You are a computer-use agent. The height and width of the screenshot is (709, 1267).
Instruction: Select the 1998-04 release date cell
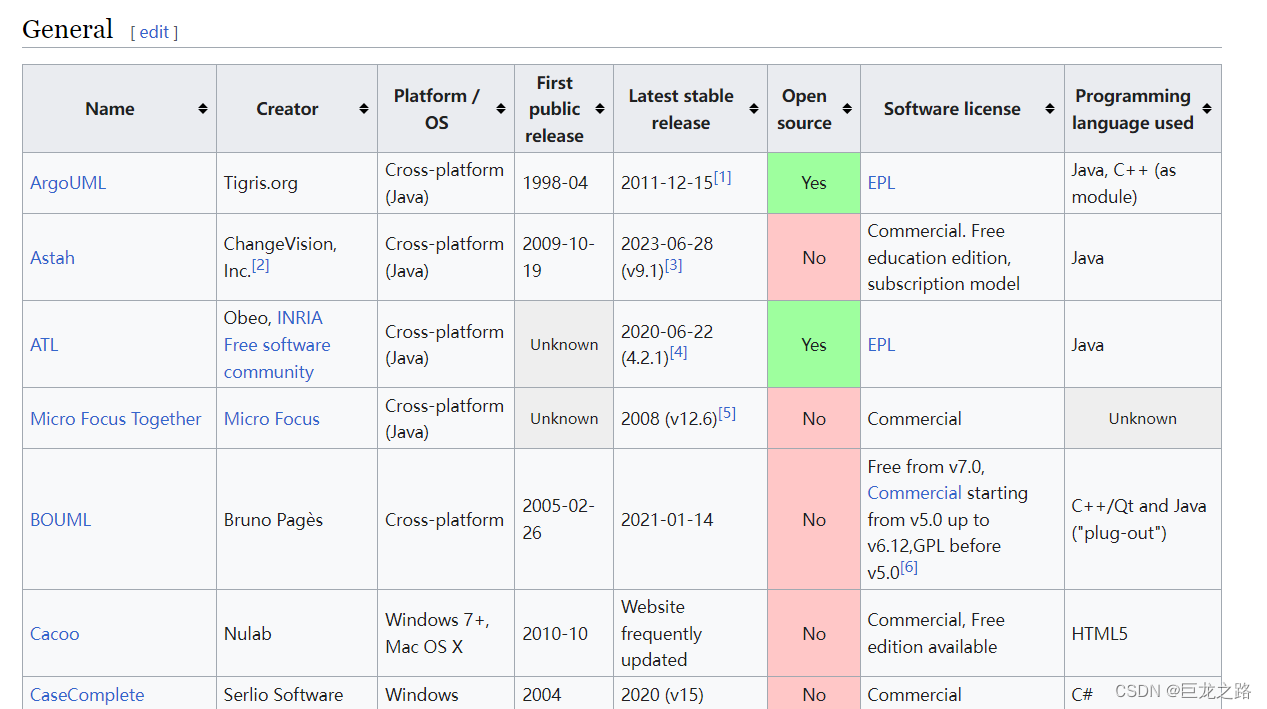point(564,183)
